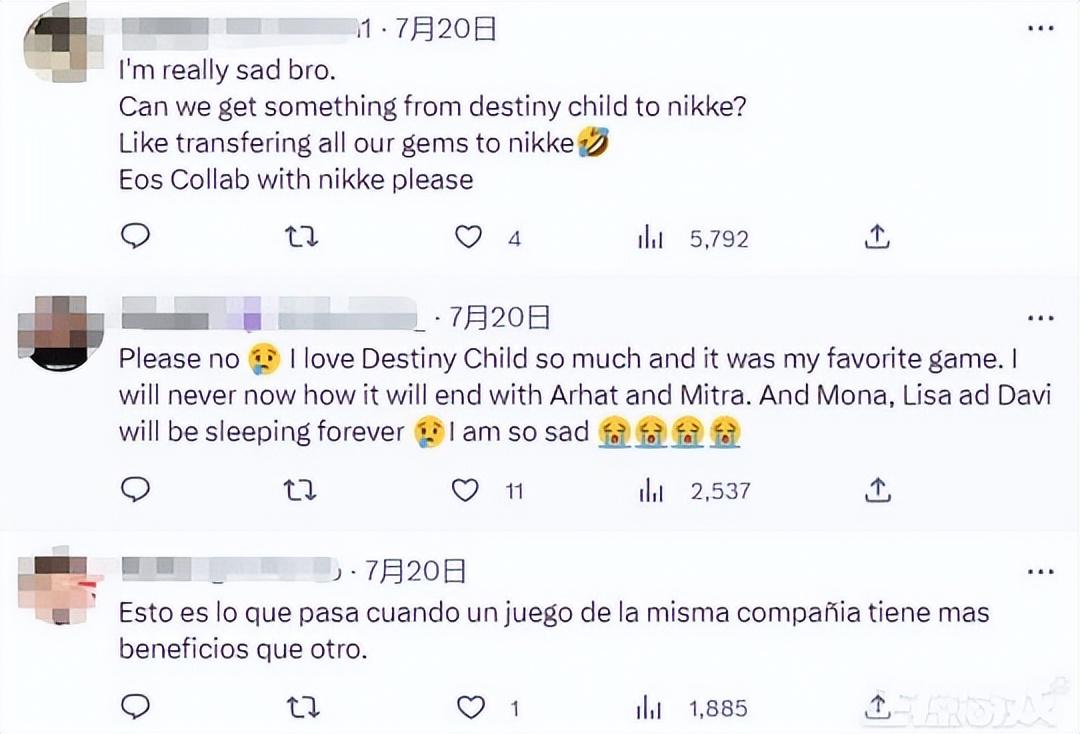The height and width of the screenshot is (734, 1080).
Task: Open more options for first tweet
Action: (x=1041, y=28)
